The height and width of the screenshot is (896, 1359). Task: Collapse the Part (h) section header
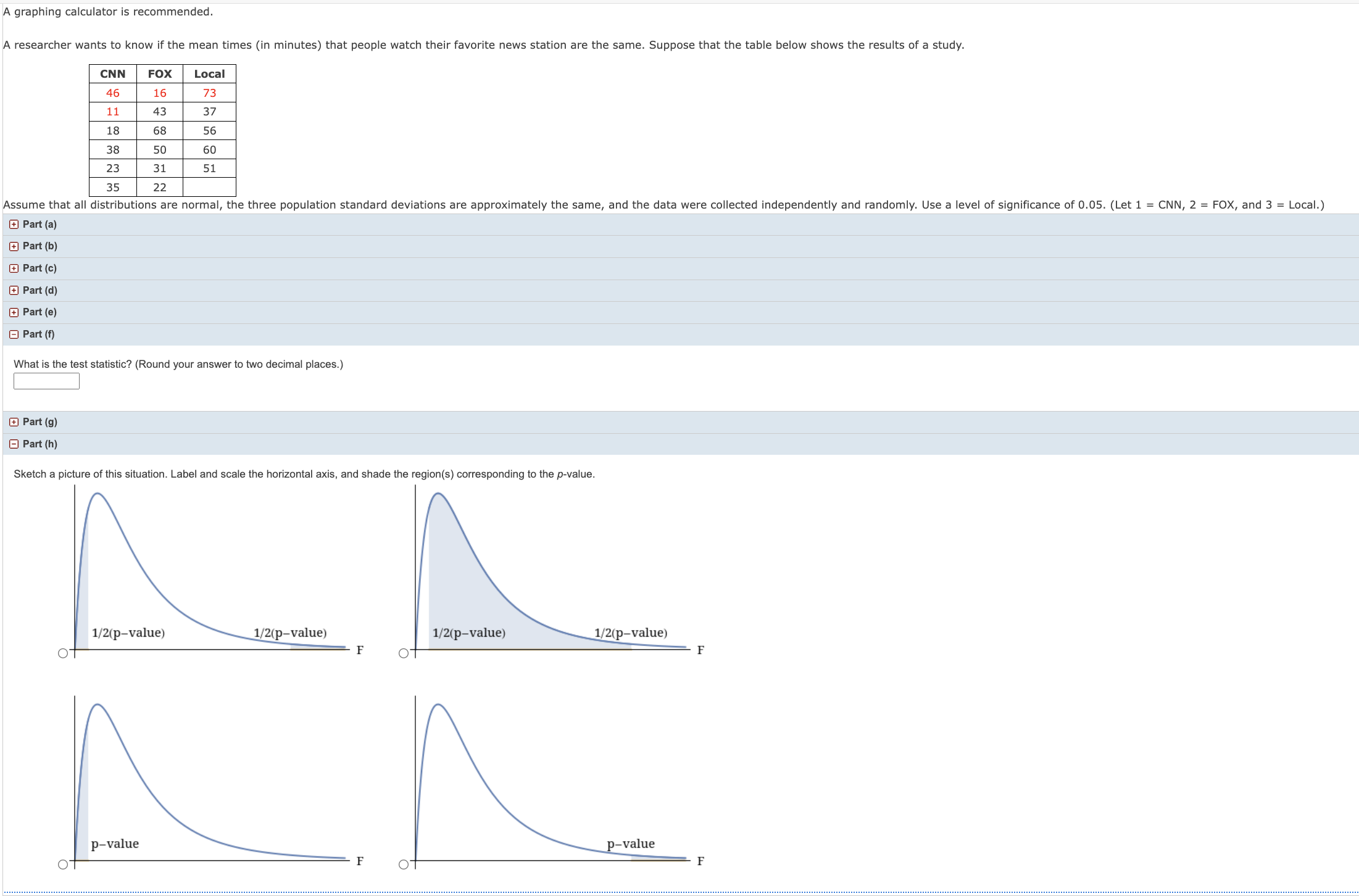click(x=40, y=444)
